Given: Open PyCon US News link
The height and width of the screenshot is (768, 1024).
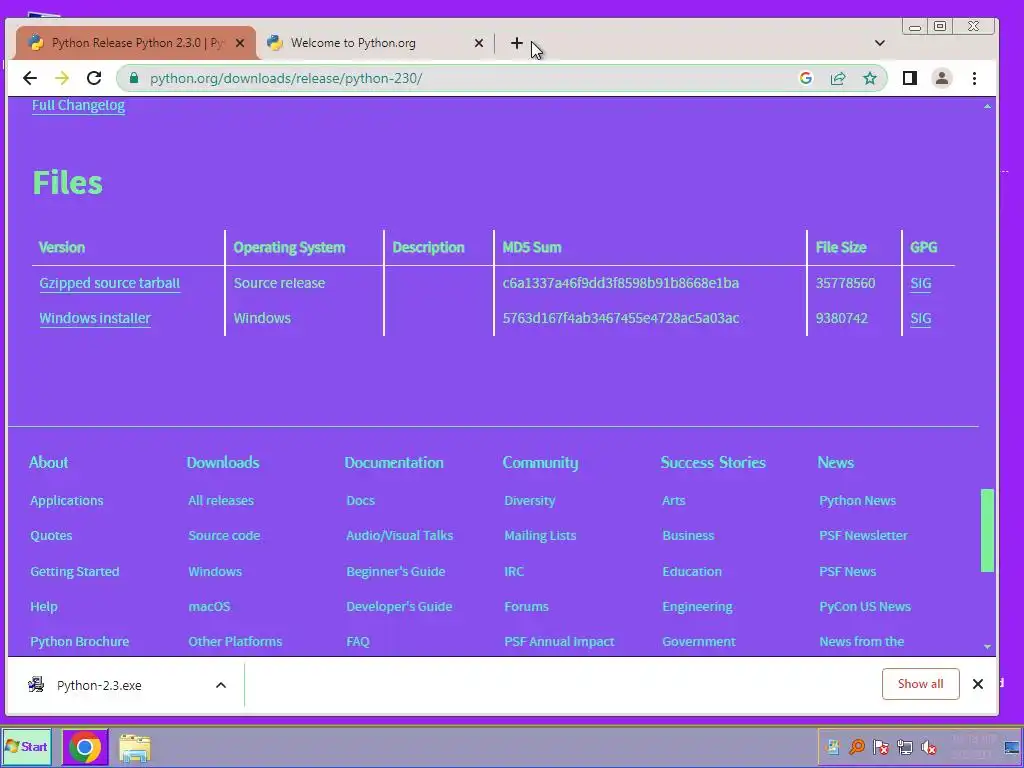Looking at the screenshot, I should pos(865,606).
